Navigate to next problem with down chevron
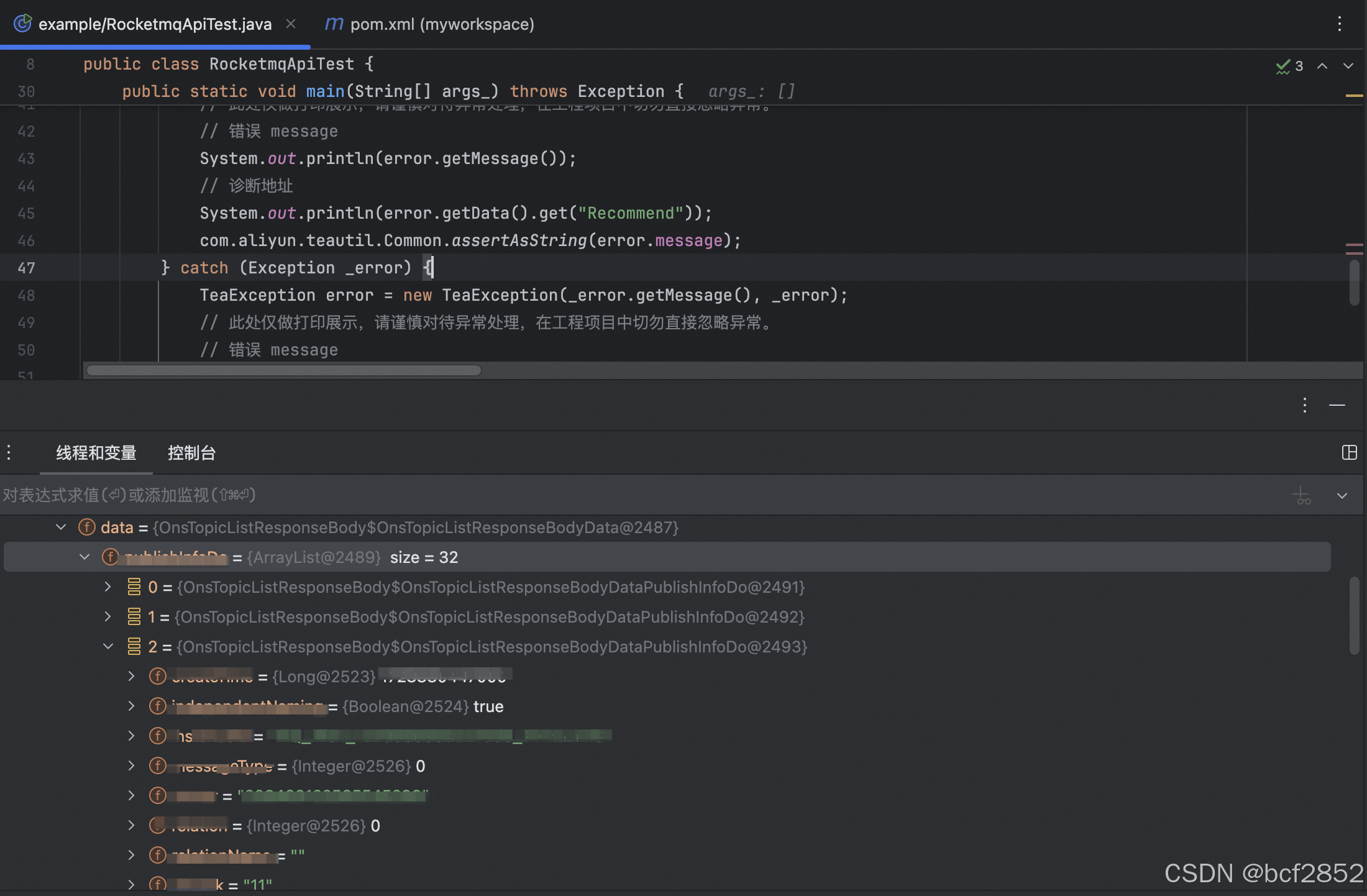Viewport: 1367px width, 896px height. click(1348, 65)
